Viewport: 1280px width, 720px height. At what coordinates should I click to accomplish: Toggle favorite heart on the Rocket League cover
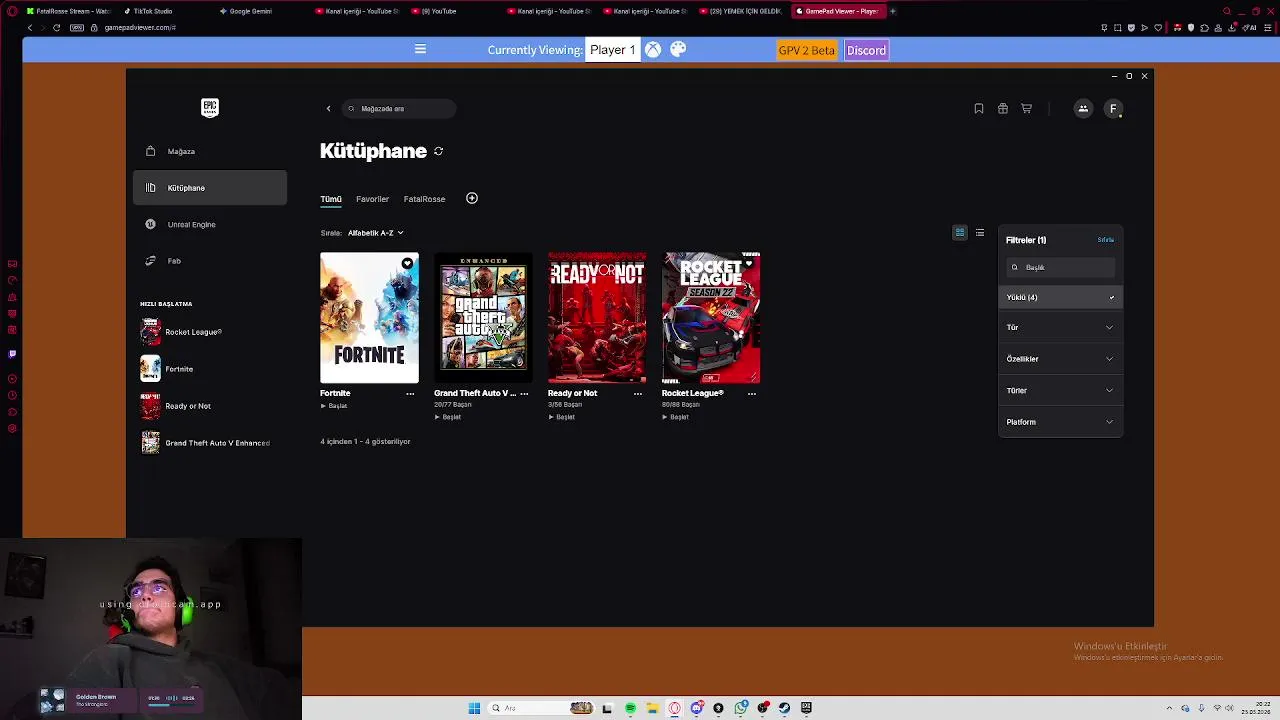[x=749, y=264]
